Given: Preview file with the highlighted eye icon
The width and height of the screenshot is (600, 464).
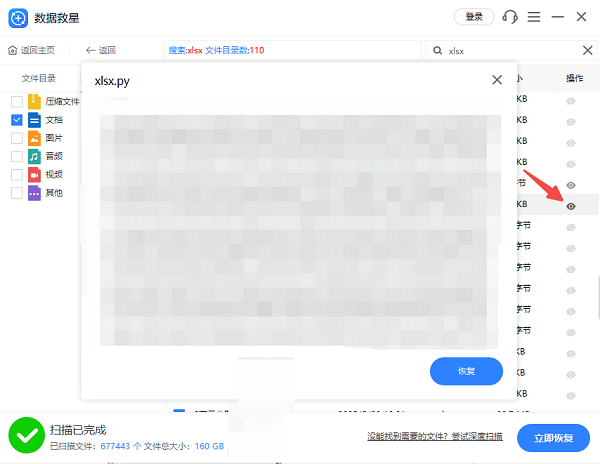Looking at the screenshot, I should point(571,206).
